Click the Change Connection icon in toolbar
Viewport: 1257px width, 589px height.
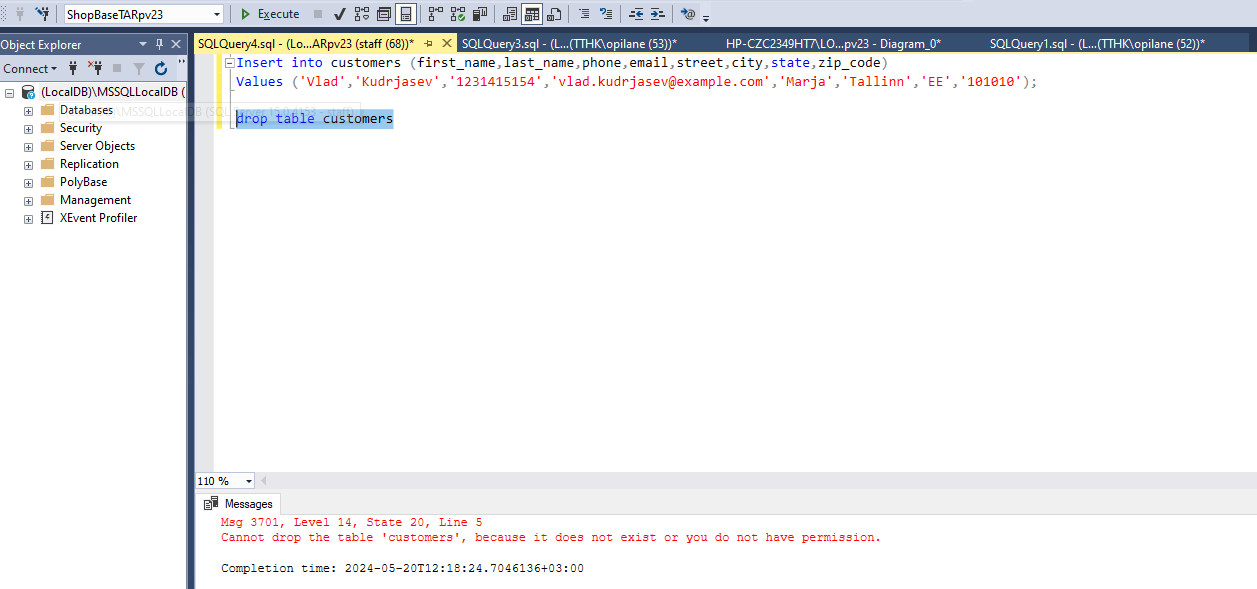pos(42,14)
